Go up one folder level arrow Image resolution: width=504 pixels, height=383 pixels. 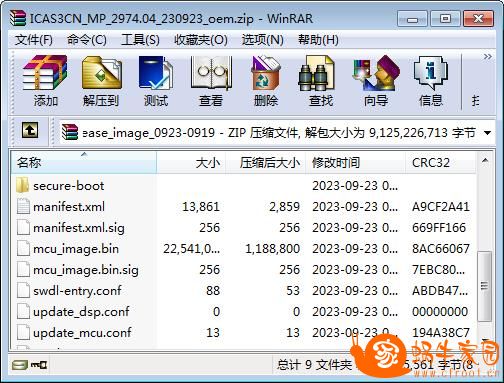click(x=30, y=130)
